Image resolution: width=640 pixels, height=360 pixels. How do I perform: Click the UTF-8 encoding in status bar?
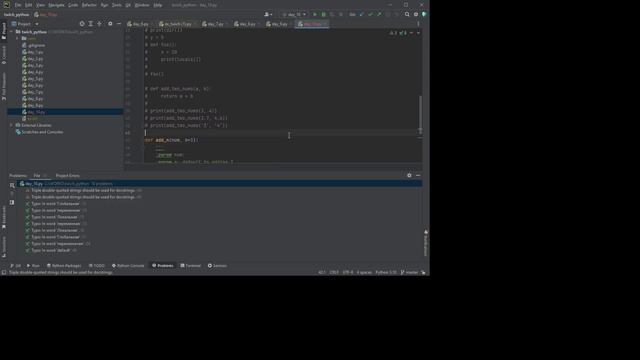[x=348, y=272]
